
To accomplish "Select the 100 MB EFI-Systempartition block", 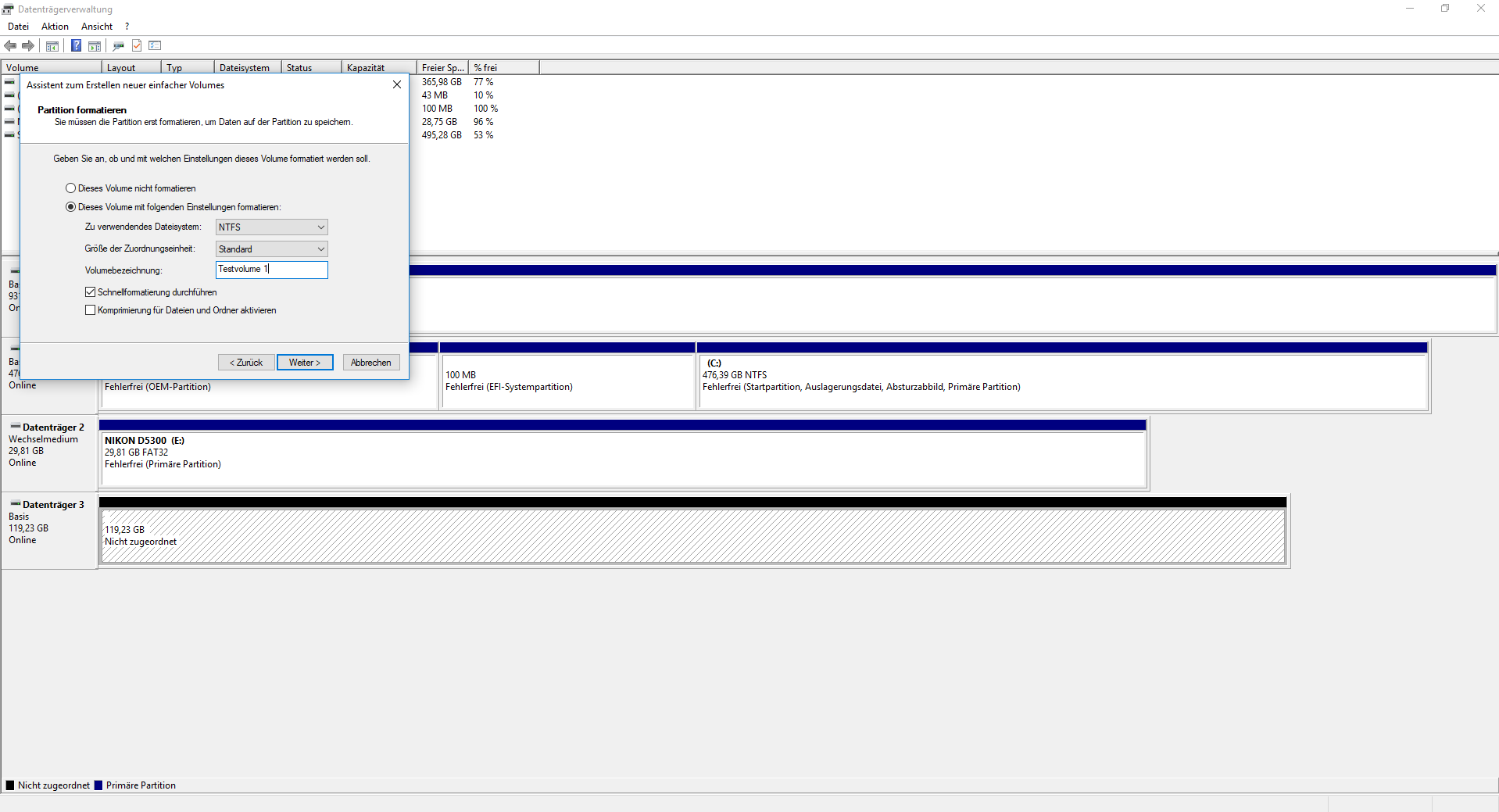I will tap(567, 376).
